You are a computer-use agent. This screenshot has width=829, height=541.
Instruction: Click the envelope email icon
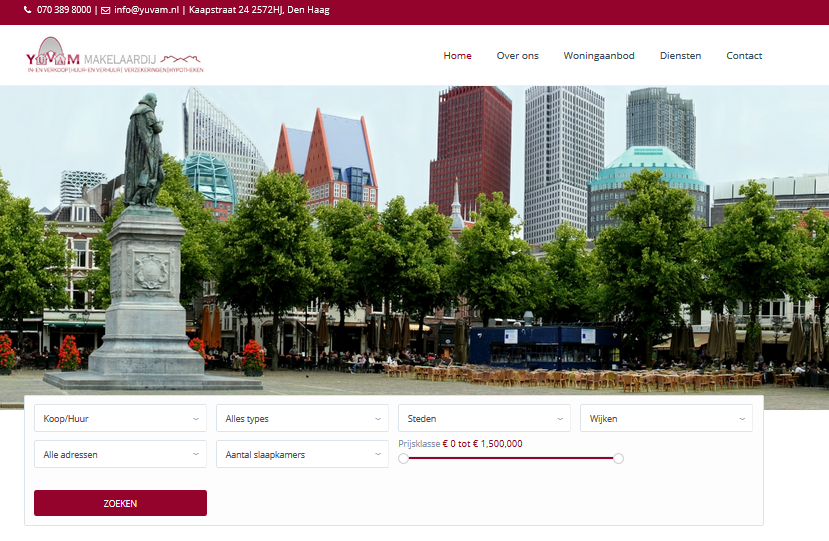(106, 10)
